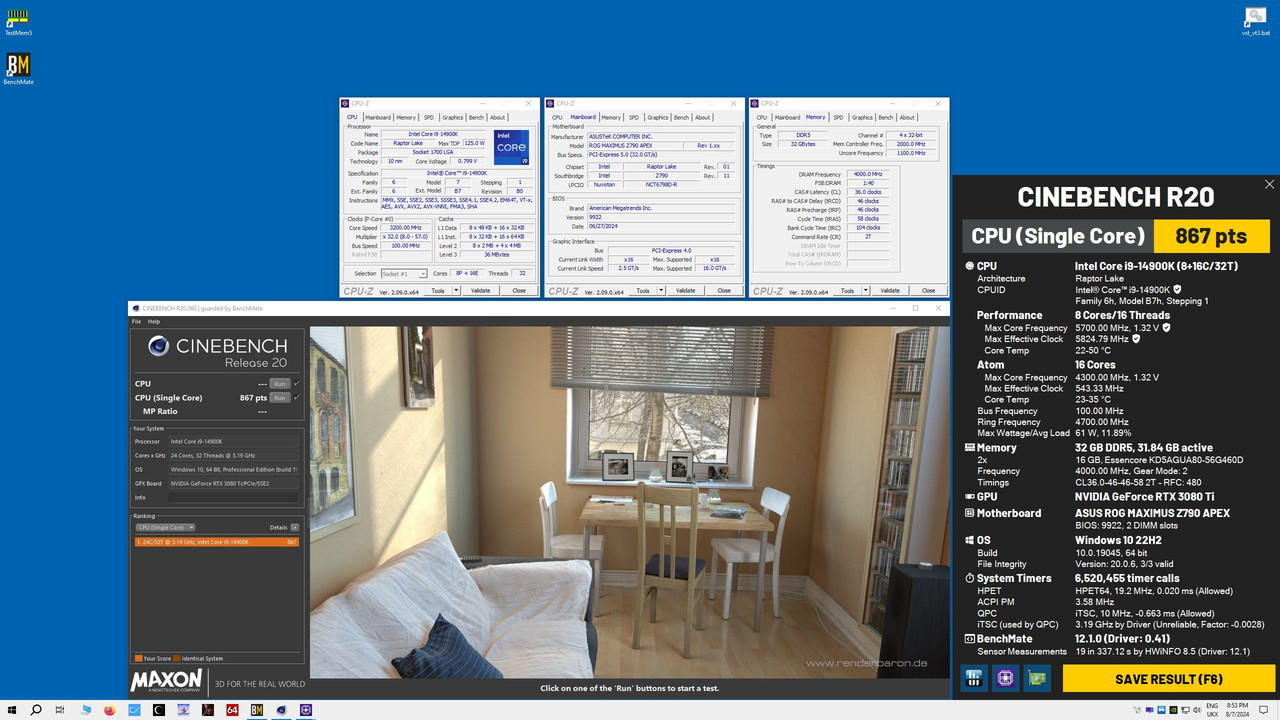Screen dimensions: 1280x720
Task: Open the Ranking CPU (Single Core) dropdown
Action: 165,527
